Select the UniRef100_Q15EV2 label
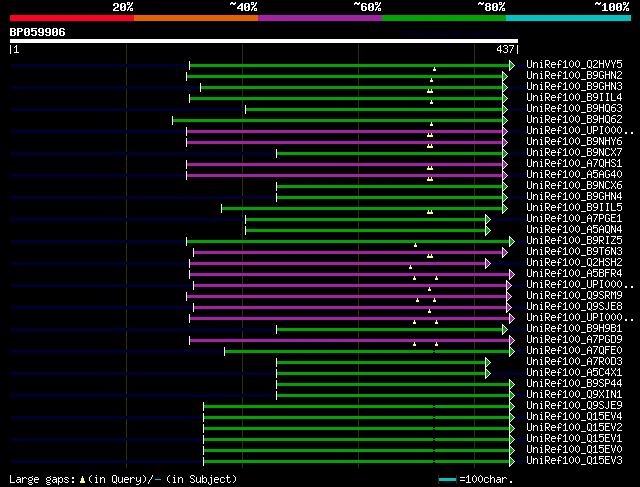This screenshot has height=487, width=640. tap(574, 428)
